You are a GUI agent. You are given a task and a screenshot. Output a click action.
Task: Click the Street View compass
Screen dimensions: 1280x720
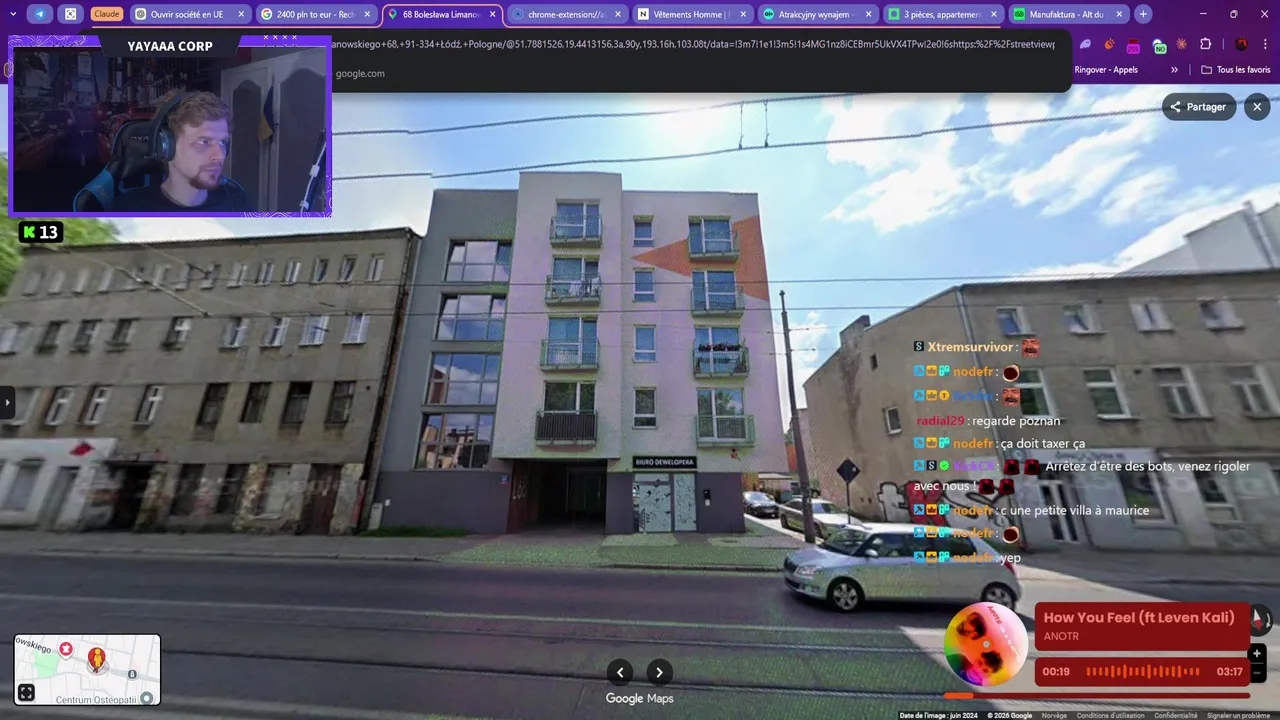(1261, 618)
